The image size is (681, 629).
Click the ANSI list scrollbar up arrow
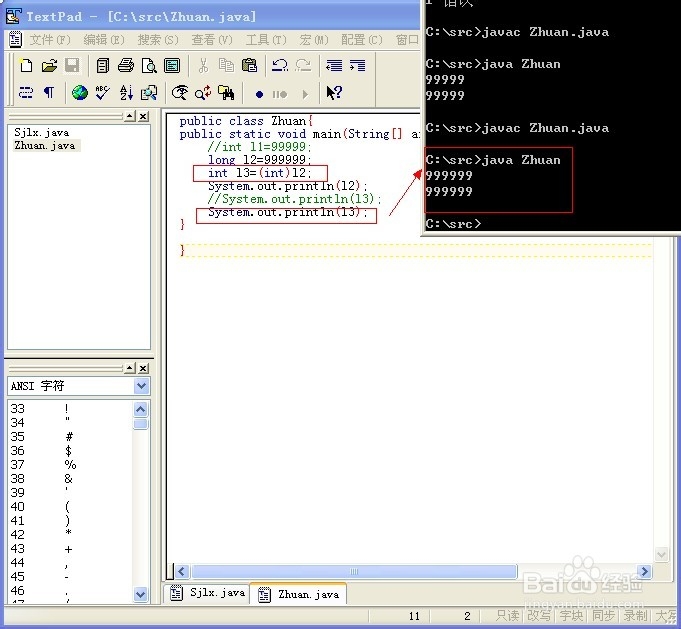pyautogui.click(x=140, y=409)
